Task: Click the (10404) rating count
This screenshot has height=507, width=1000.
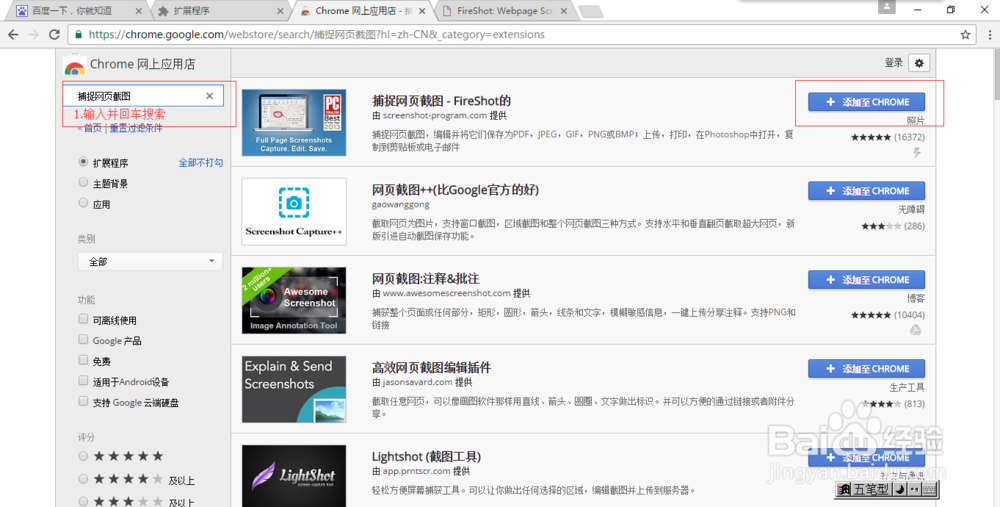Action: [x=909, y=315]
